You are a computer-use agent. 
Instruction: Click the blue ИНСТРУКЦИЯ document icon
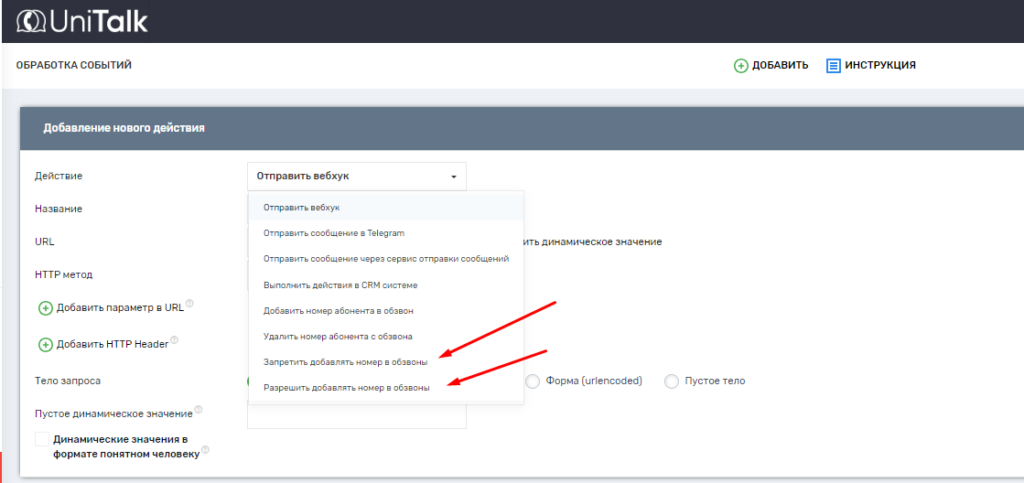pos(833,66)
